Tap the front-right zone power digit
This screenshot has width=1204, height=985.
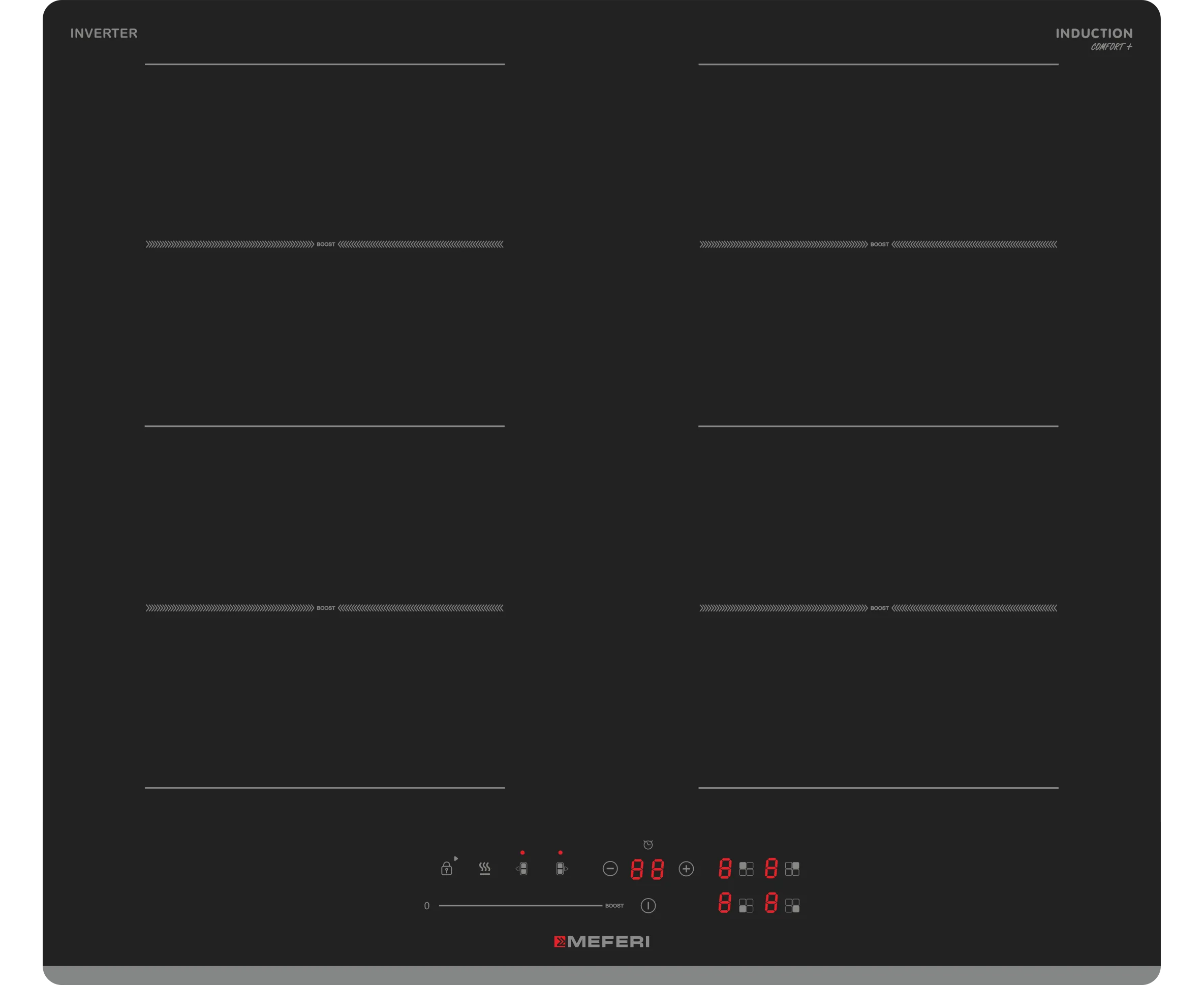770,902
